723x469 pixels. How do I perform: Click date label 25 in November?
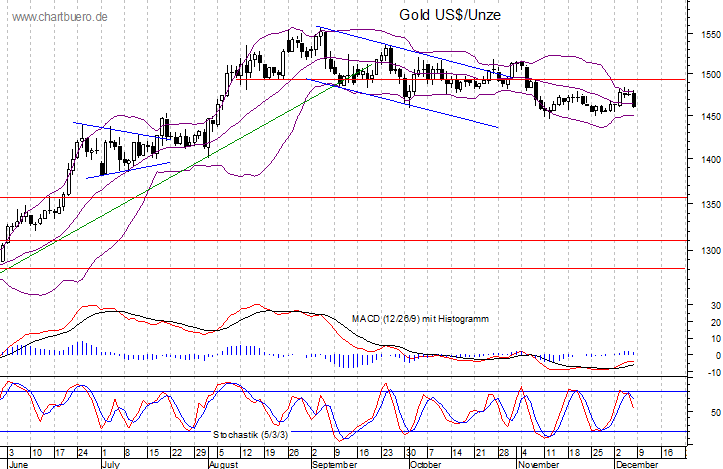[x=597, y=453]
